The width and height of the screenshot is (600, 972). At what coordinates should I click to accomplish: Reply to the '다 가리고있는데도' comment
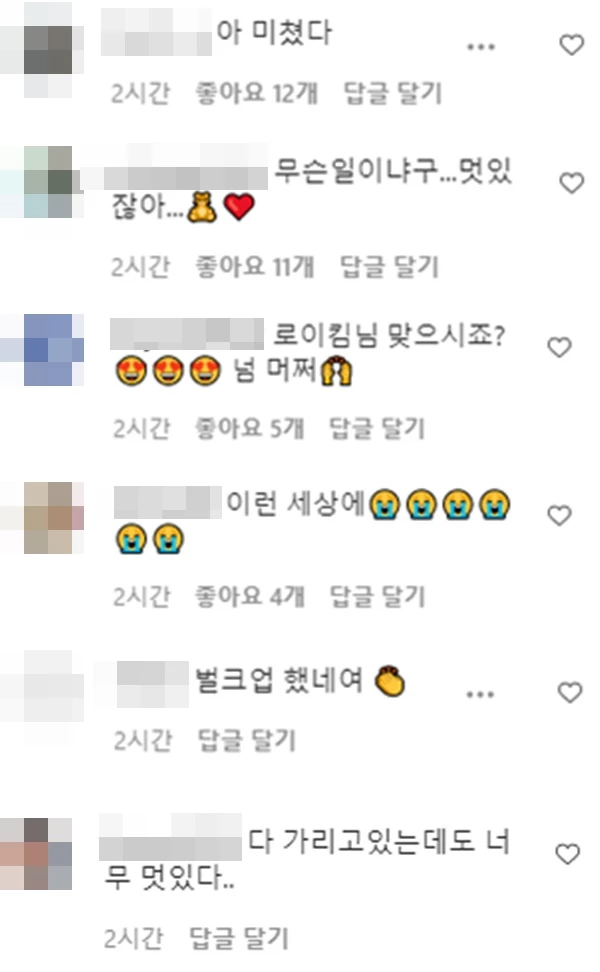(x=239, y=939)
